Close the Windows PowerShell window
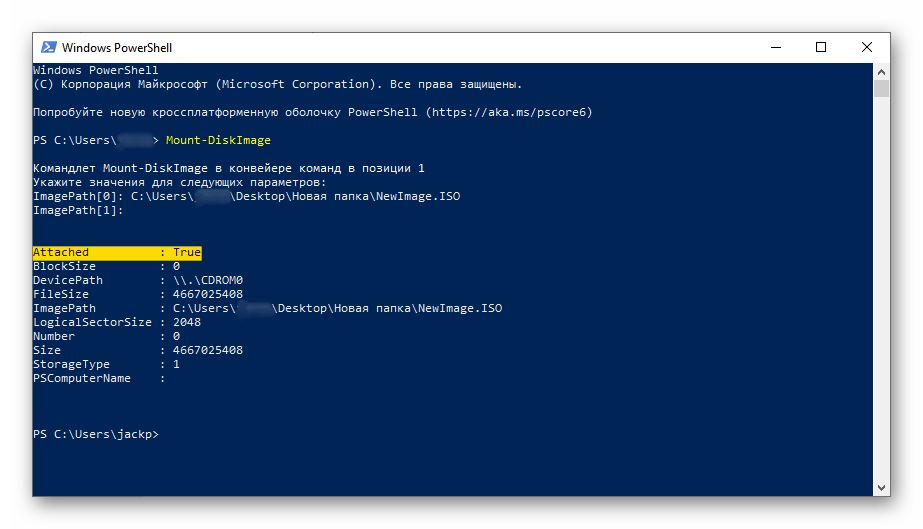Viewport: 923px width, 529px height. [x=867, y=47]
